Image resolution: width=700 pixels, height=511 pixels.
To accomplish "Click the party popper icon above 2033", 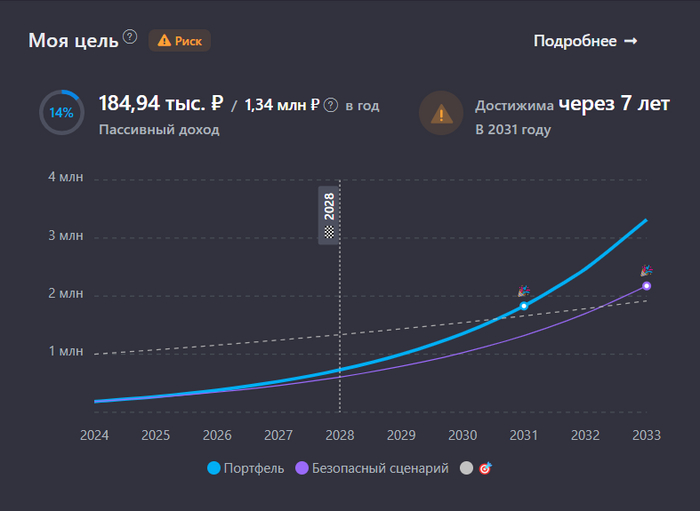I will pos(647,271).
